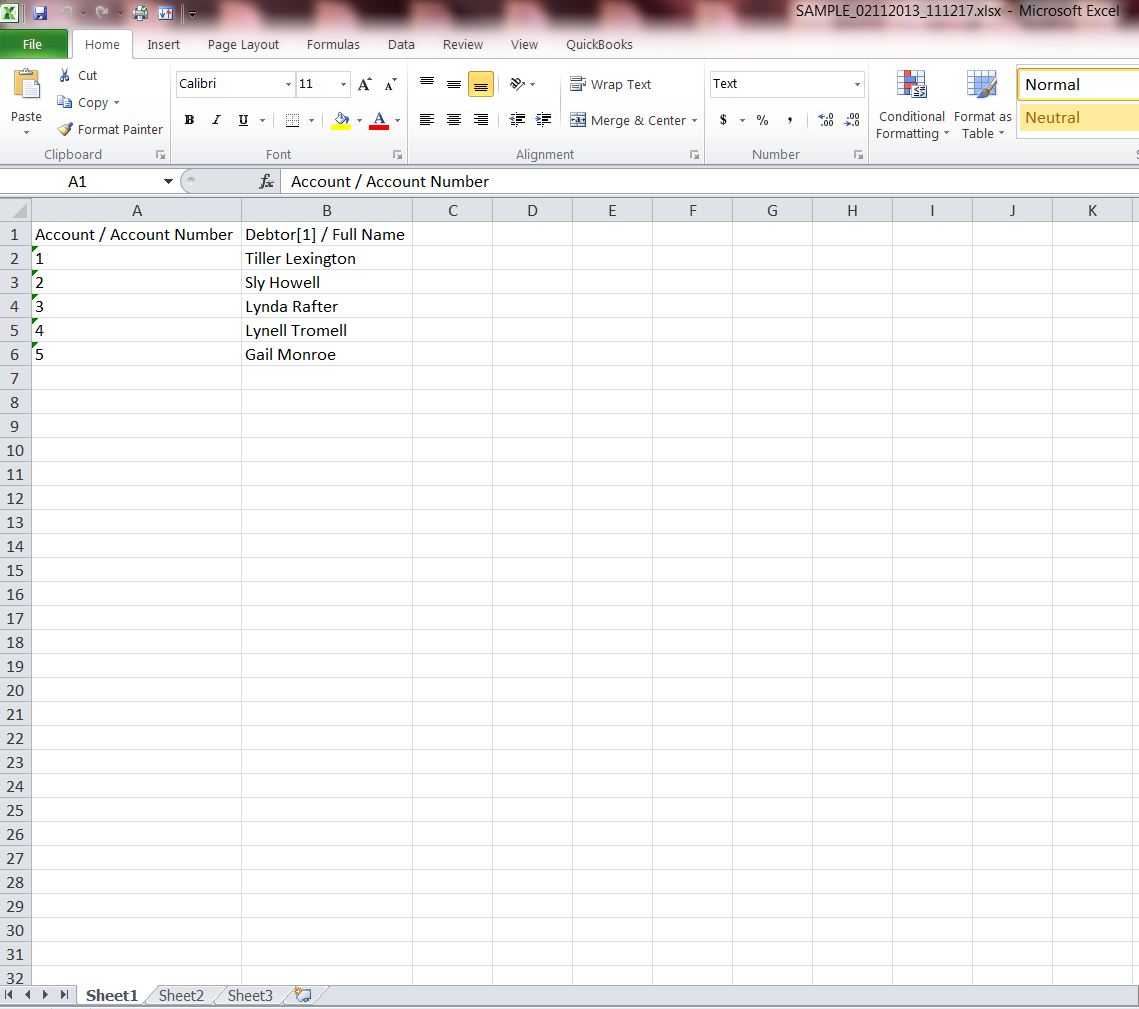Click the Insert Function fx icon
Image resolution: width=1139 pixels, height=1009 pixels.
(x=266, y=181)
